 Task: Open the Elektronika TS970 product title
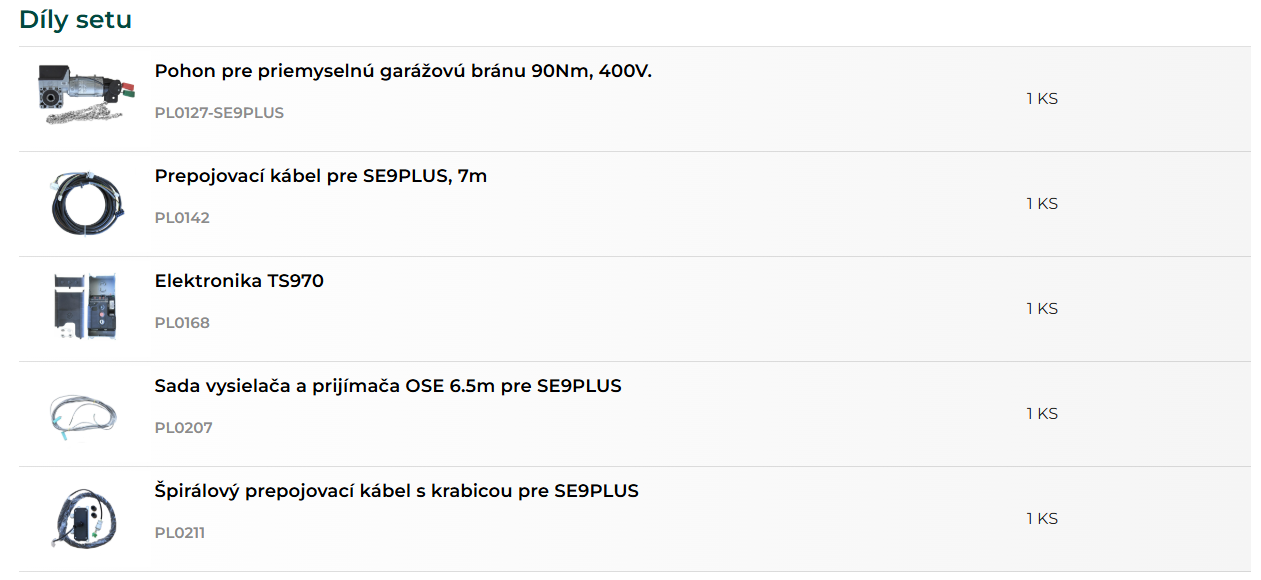(x=239, y=281)
